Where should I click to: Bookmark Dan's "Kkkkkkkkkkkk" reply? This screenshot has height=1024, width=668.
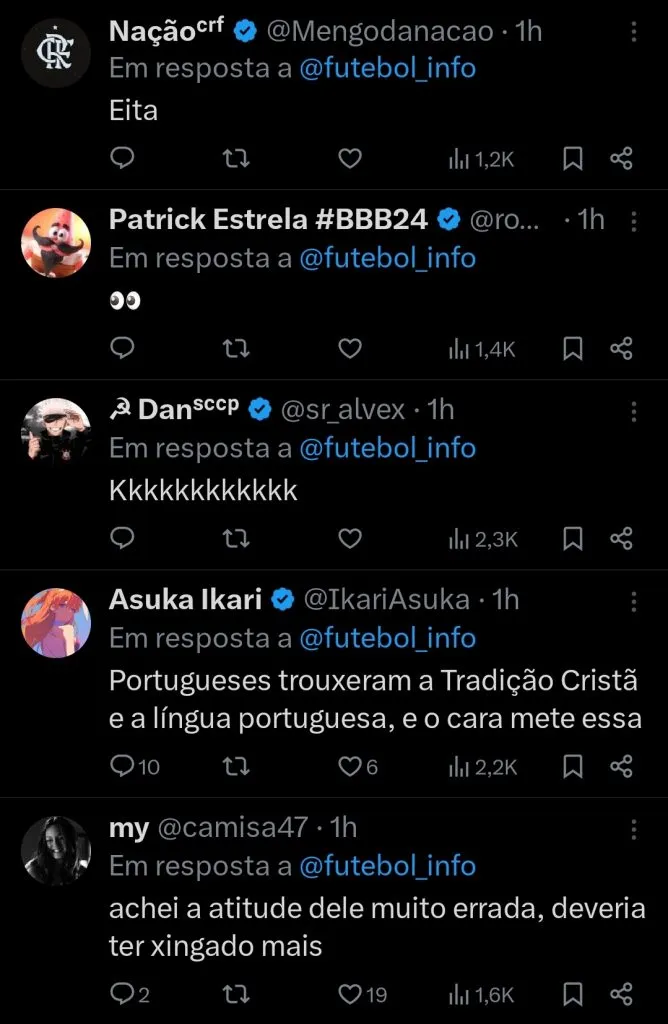point(572,539)
